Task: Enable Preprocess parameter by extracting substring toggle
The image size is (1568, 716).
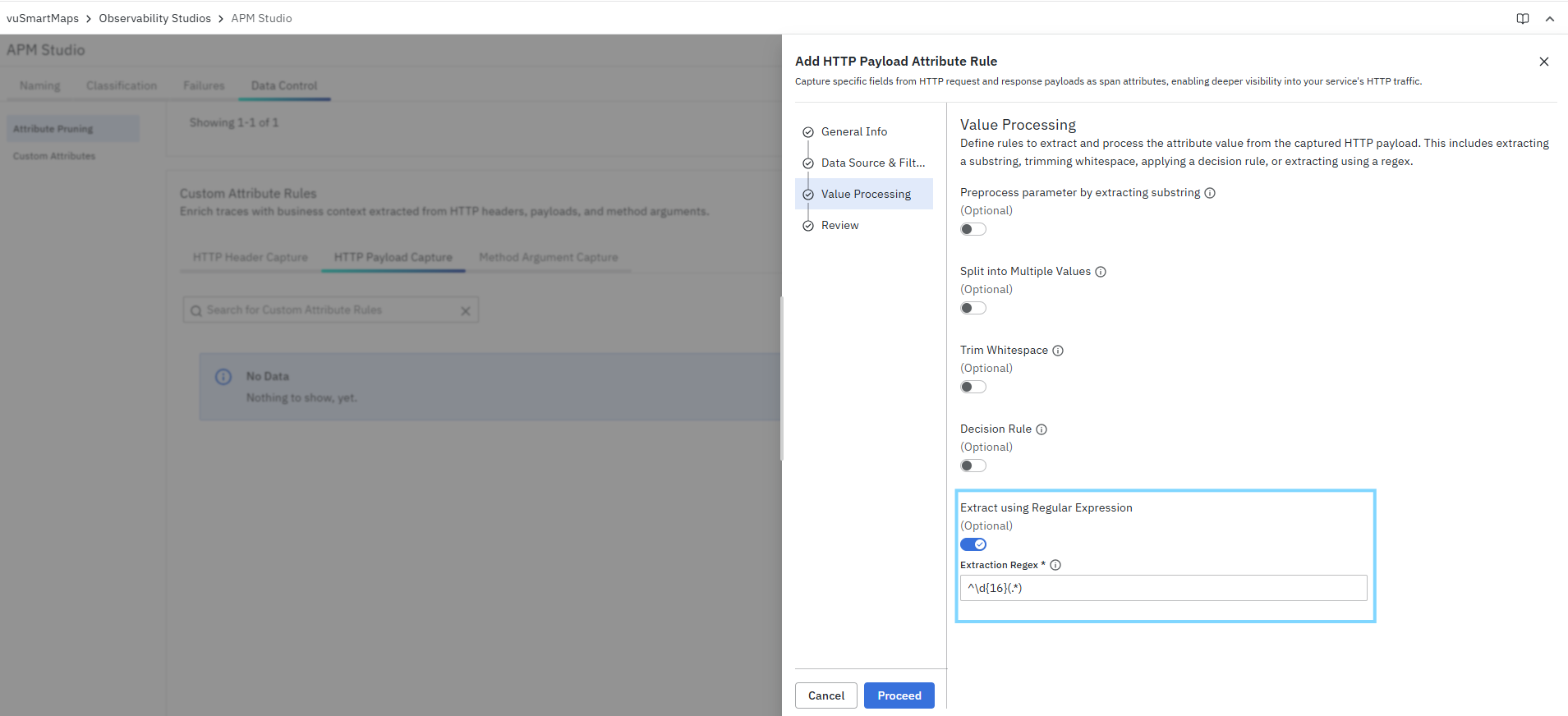Action: pyautogui.click(x=973, y=229)
